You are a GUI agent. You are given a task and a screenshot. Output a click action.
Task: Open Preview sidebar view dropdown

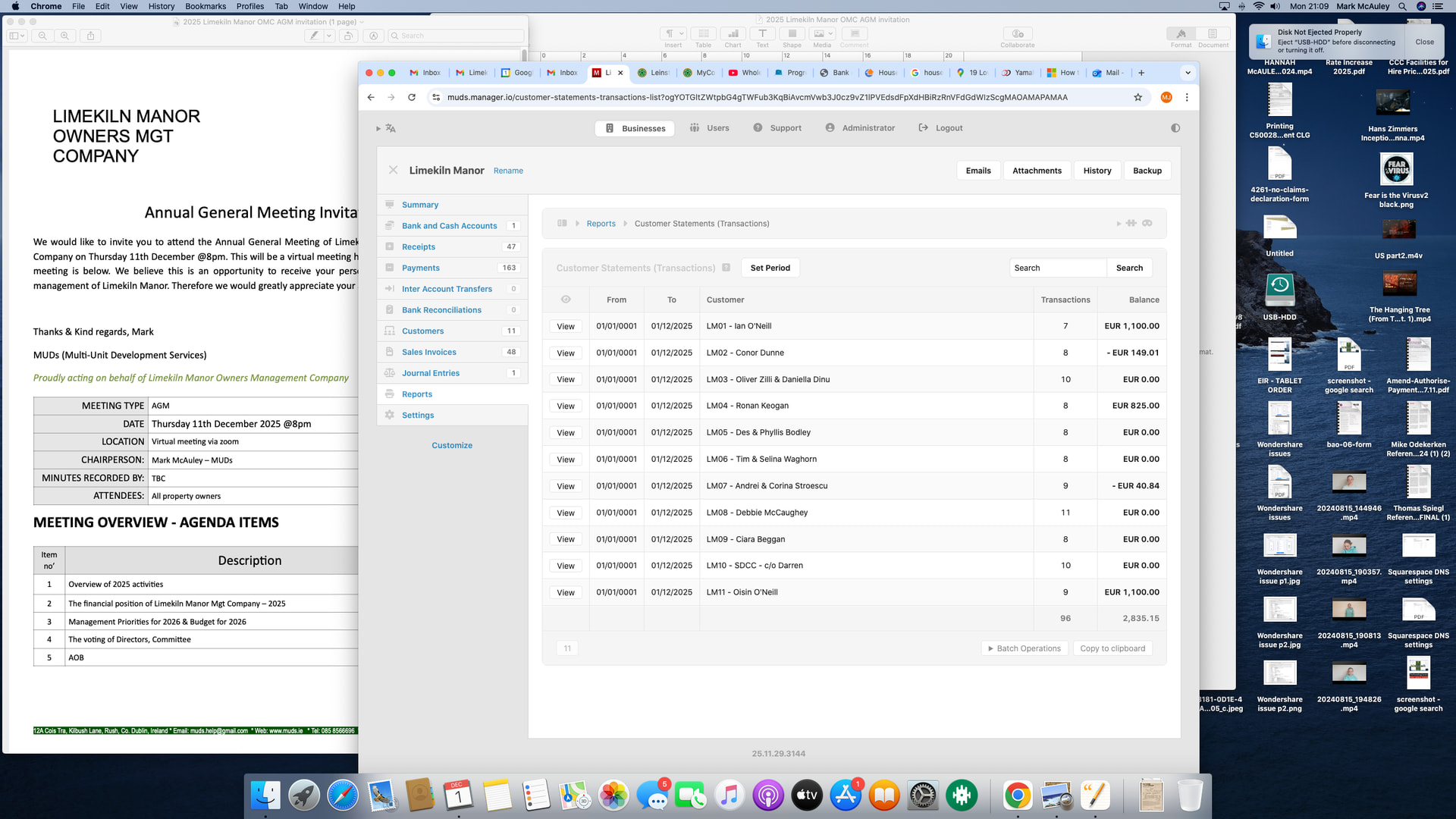(17, 36)
